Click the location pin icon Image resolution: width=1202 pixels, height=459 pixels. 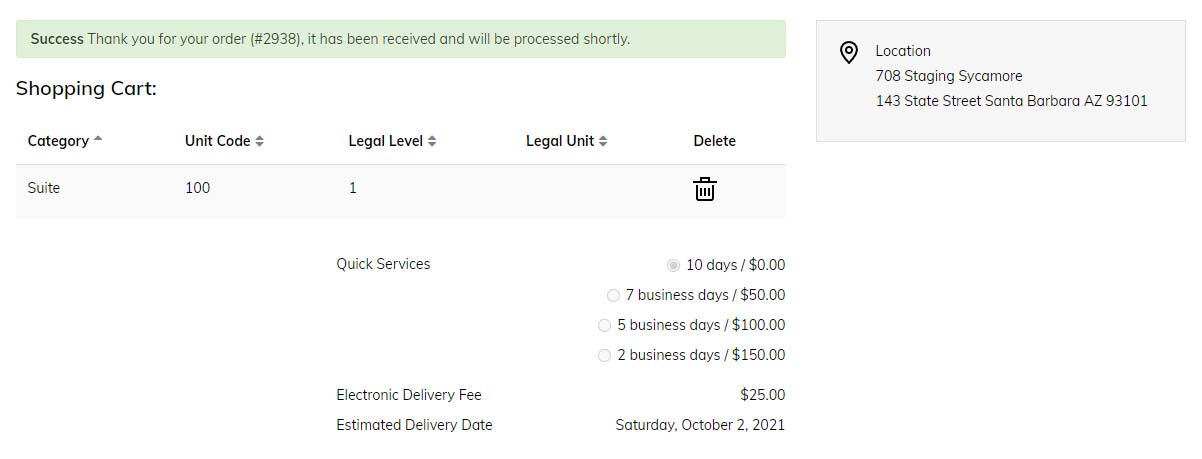(x=849, y=52)
